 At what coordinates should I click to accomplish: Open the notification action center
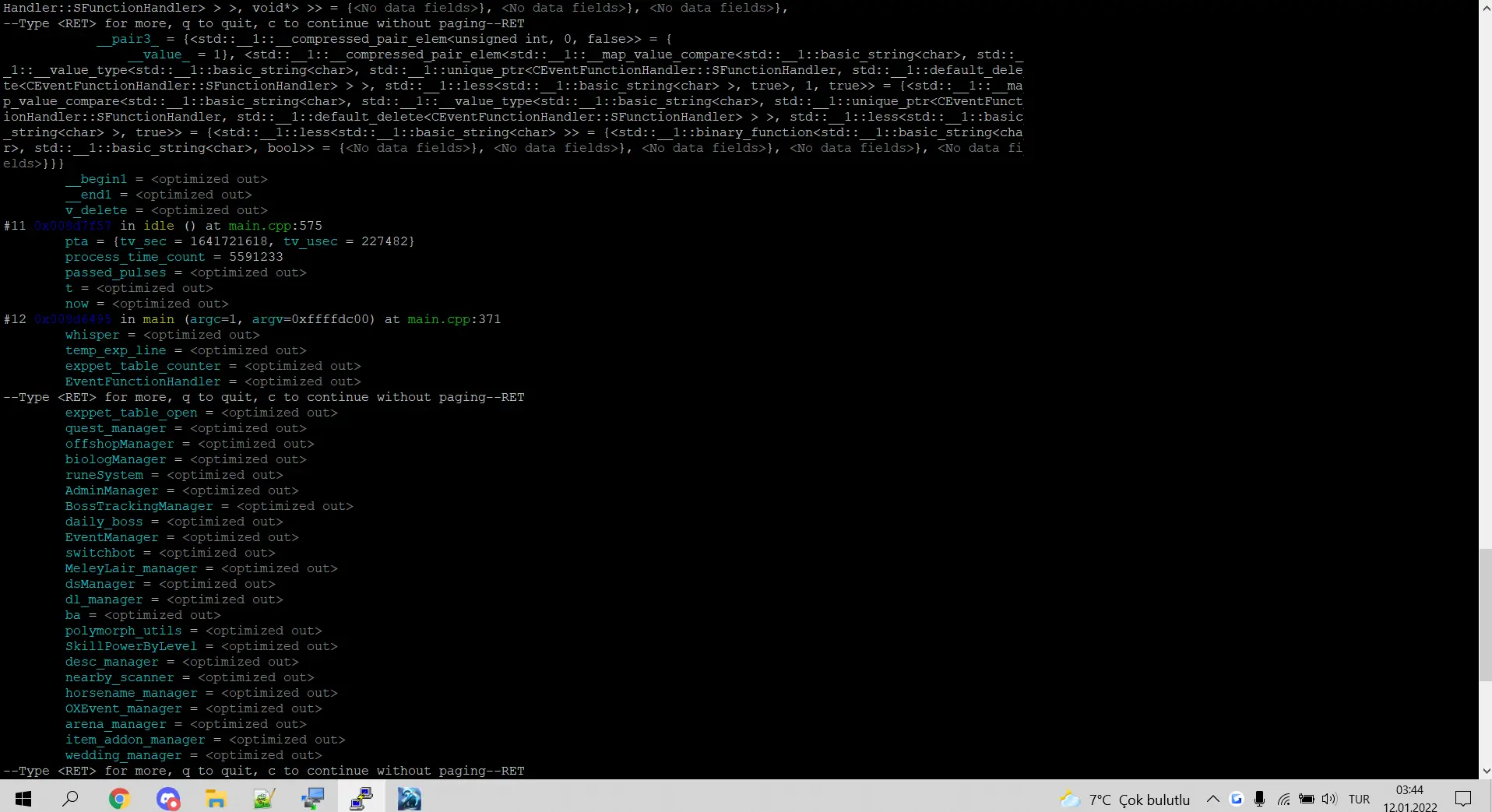click(x=1463, y=799)
